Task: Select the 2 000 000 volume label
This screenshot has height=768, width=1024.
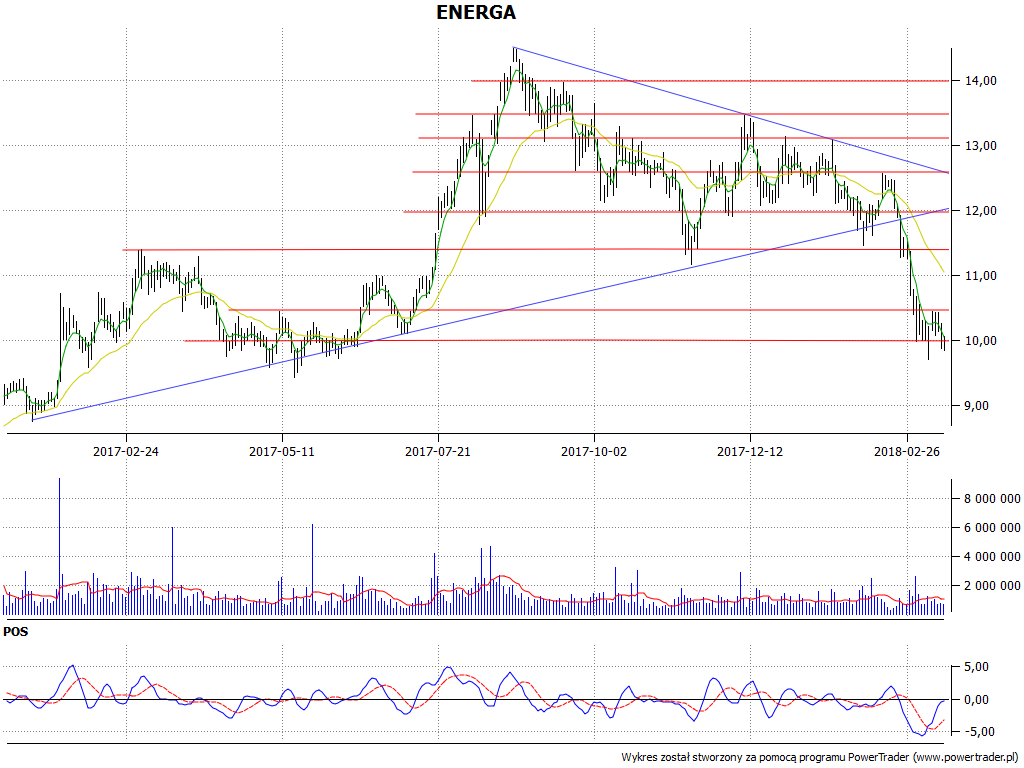Action: pos(993,586)
